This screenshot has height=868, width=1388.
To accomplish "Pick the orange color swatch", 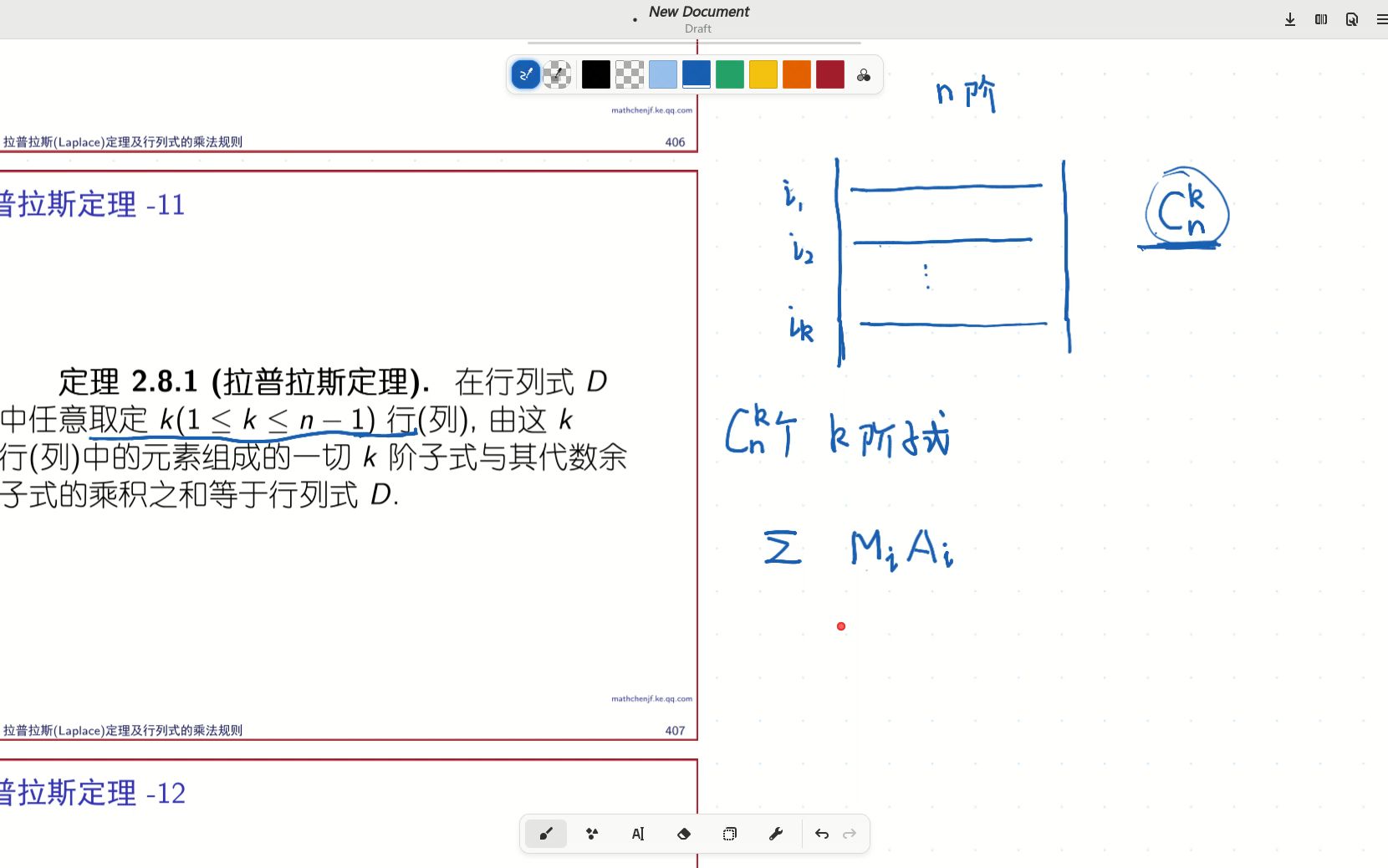I will [797, 74].
